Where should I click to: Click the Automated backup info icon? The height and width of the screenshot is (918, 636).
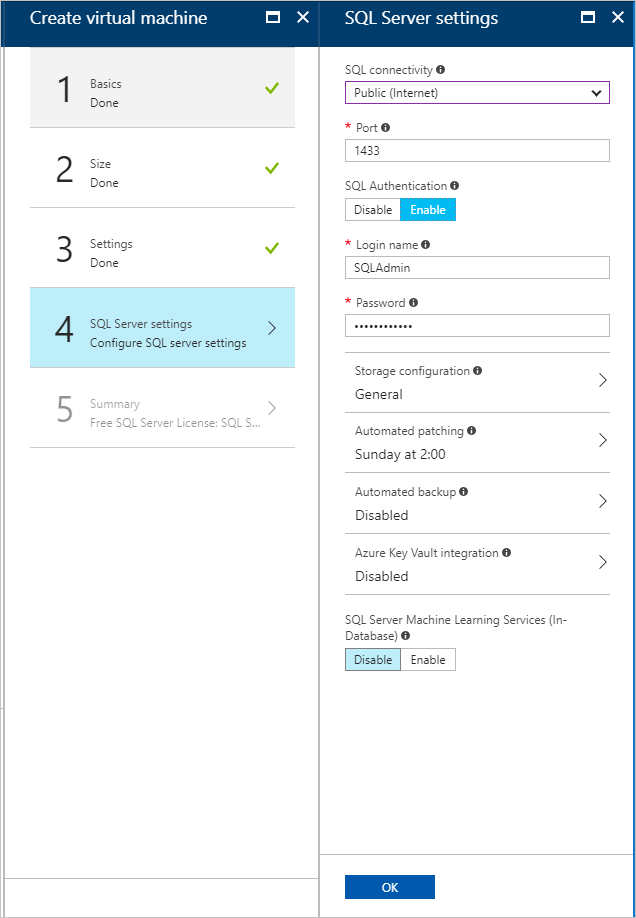(x=464, y=492)
